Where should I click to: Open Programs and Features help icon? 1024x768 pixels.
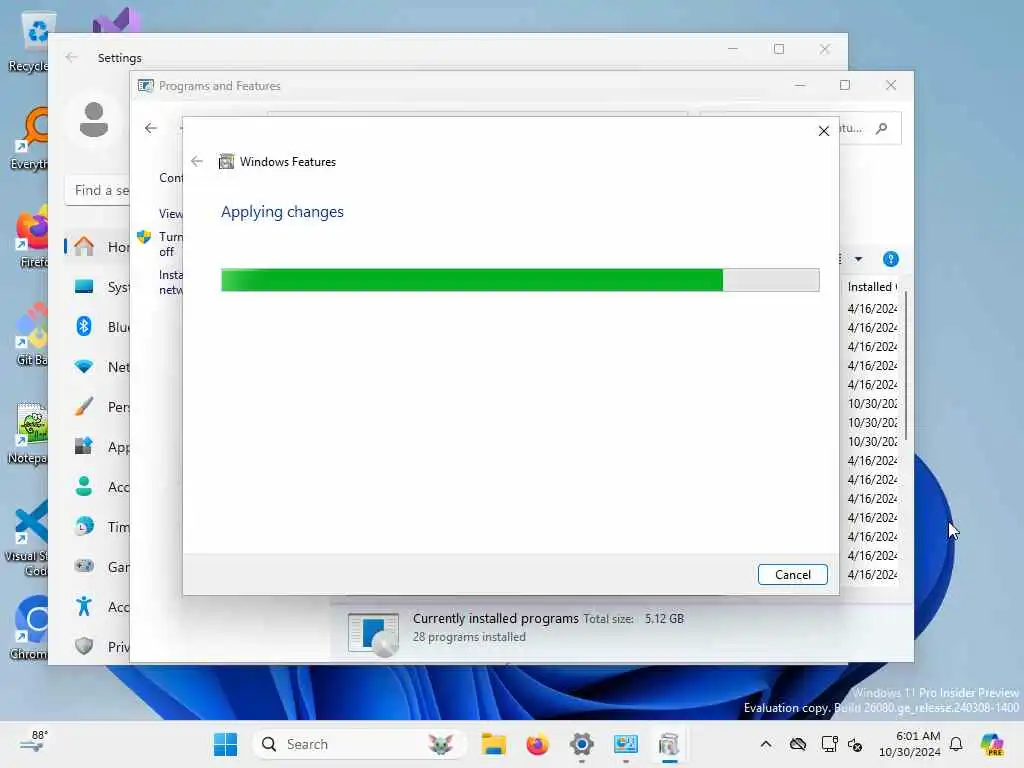point(890,259)
